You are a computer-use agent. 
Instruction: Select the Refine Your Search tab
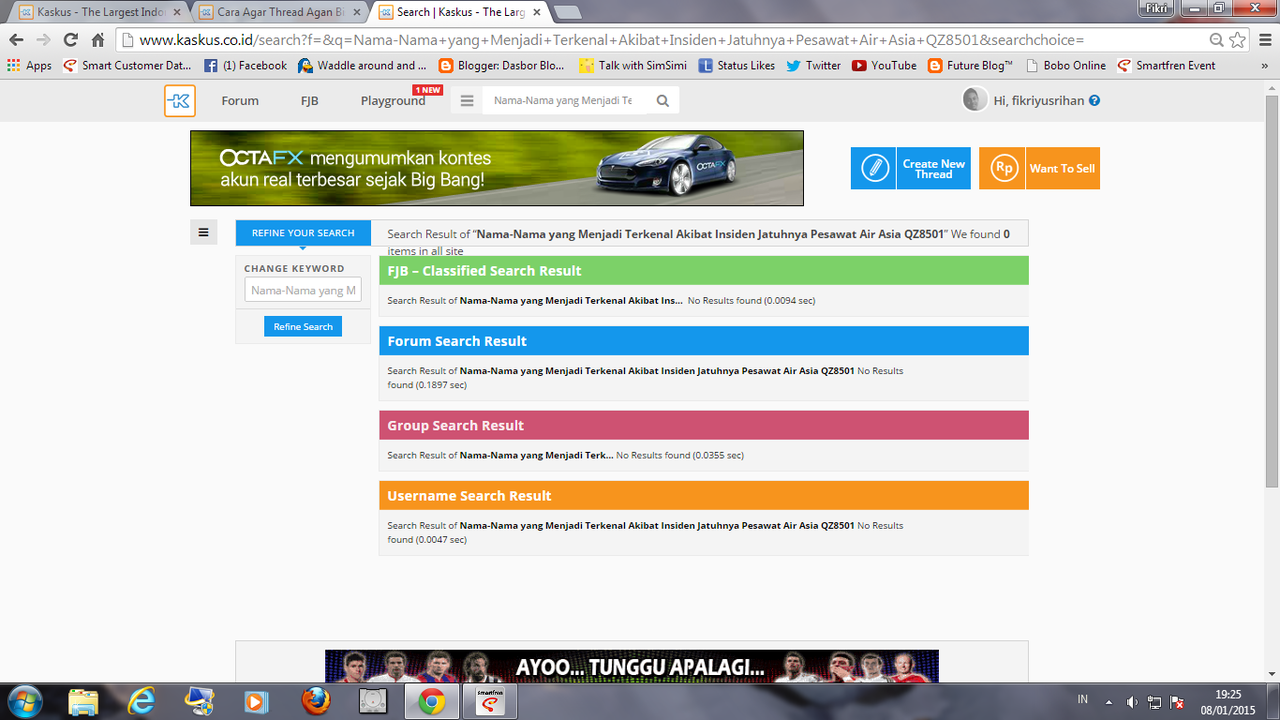(x=303, y=233)
